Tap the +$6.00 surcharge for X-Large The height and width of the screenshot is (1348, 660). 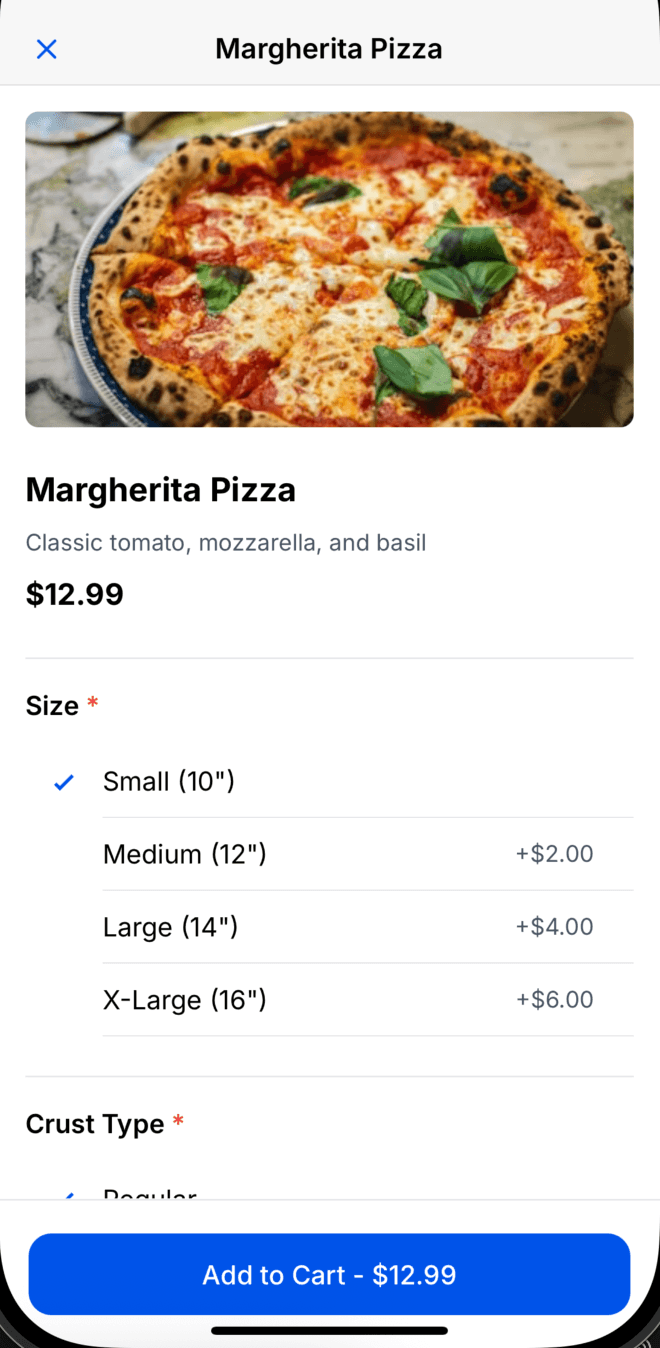click(554, 1000)
